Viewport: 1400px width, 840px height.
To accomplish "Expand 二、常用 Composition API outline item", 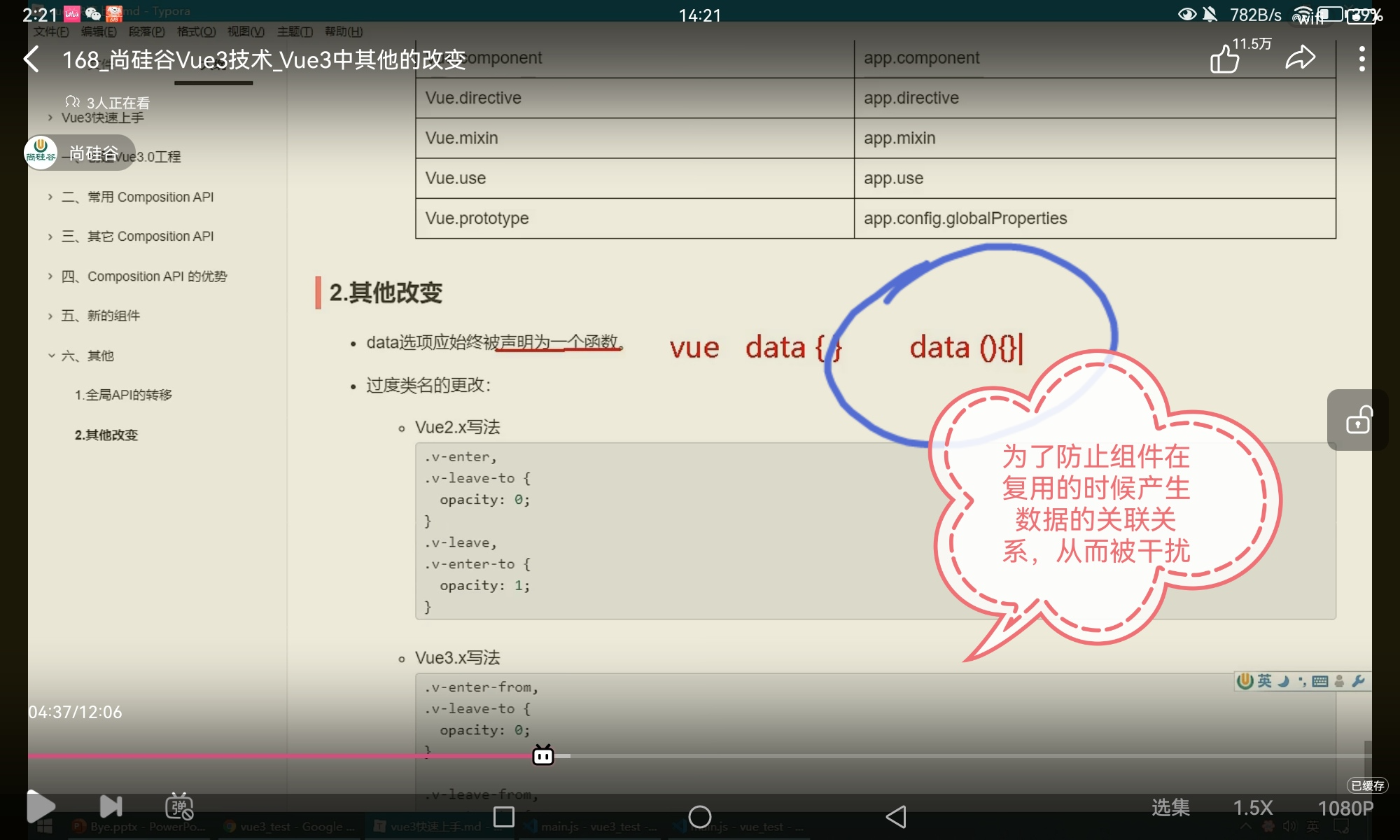I will pos(50,197).
